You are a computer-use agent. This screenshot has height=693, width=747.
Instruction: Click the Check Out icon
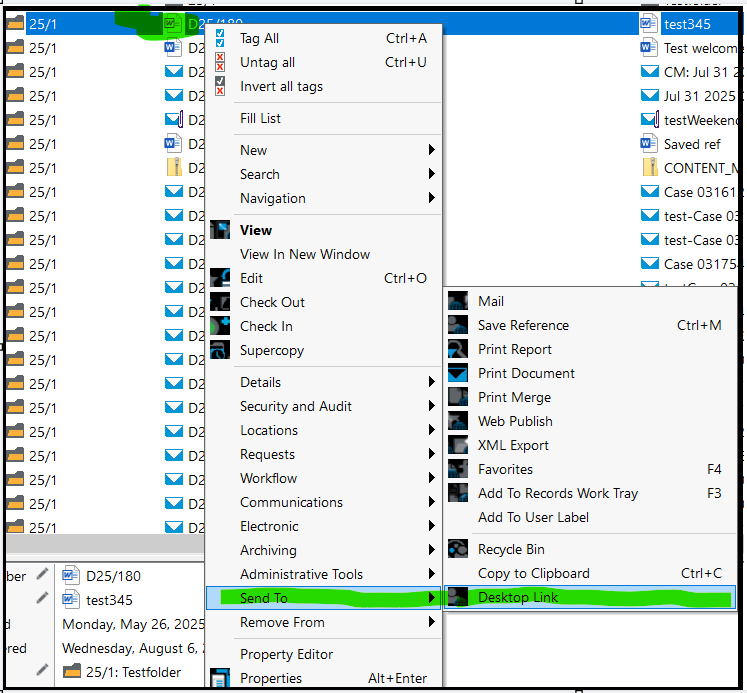[220, 302]
